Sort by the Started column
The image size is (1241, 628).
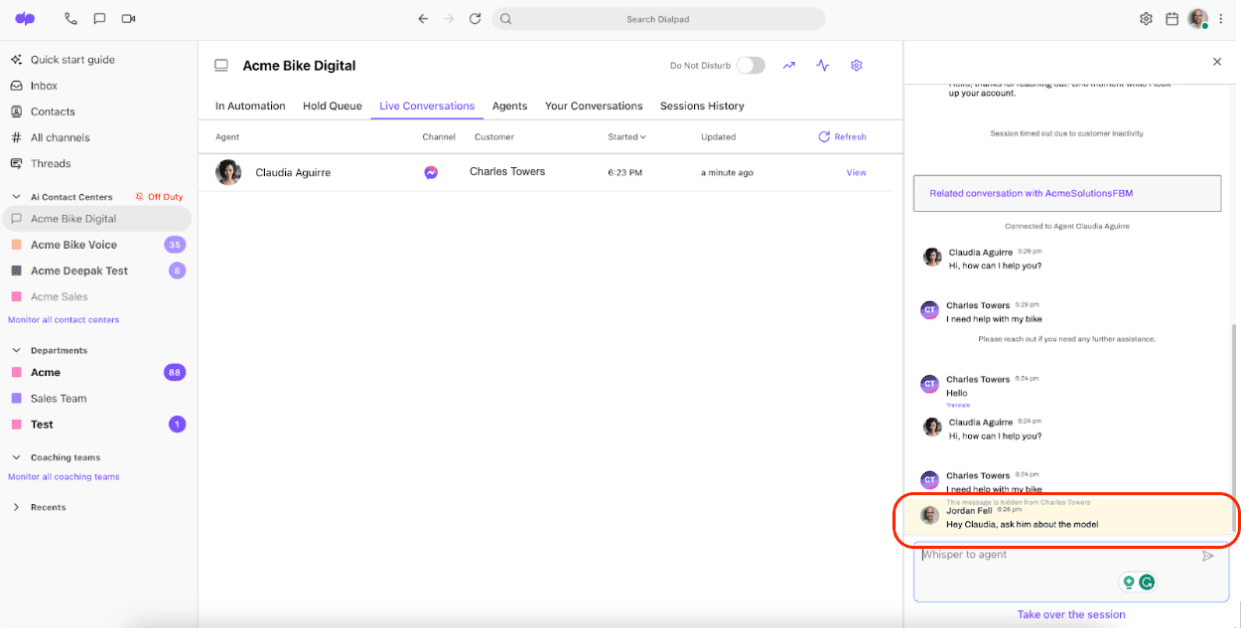click(627, 137)
